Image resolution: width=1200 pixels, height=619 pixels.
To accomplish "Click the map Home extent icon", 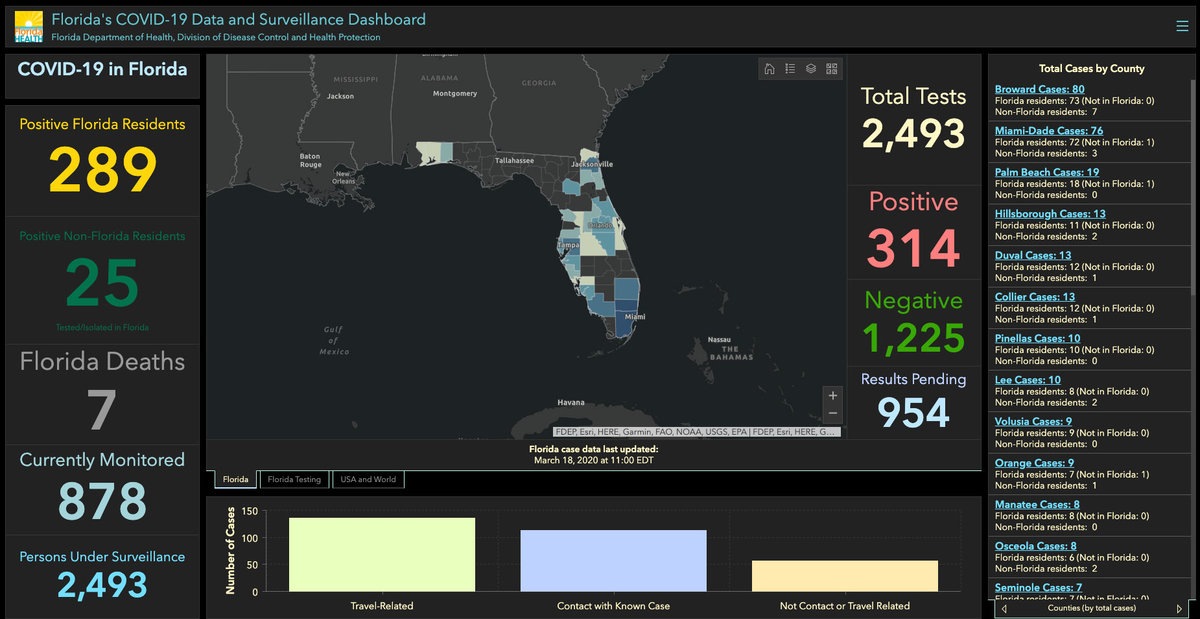I will click(769, 69).
